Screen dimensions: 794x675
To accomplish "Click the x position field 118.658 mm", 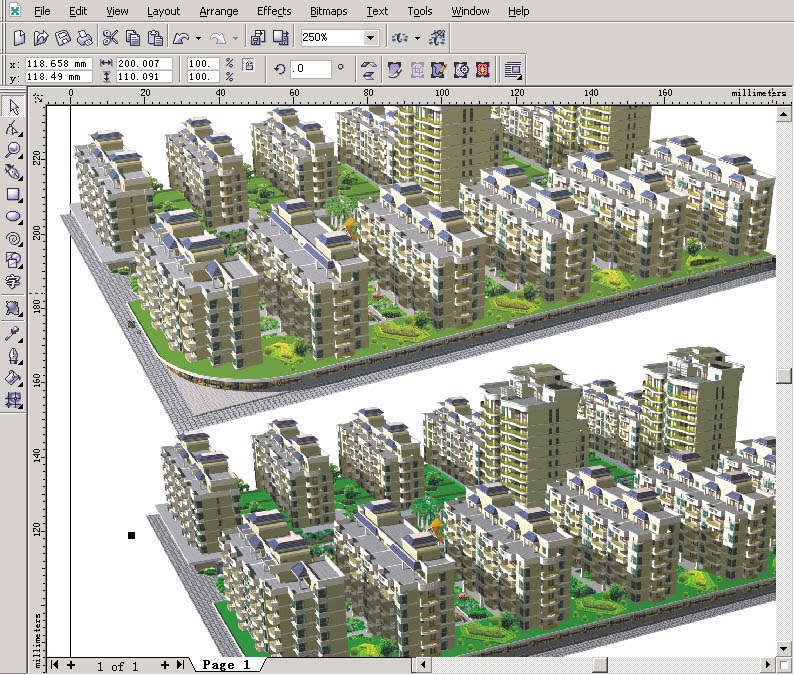I will [58, 64].
